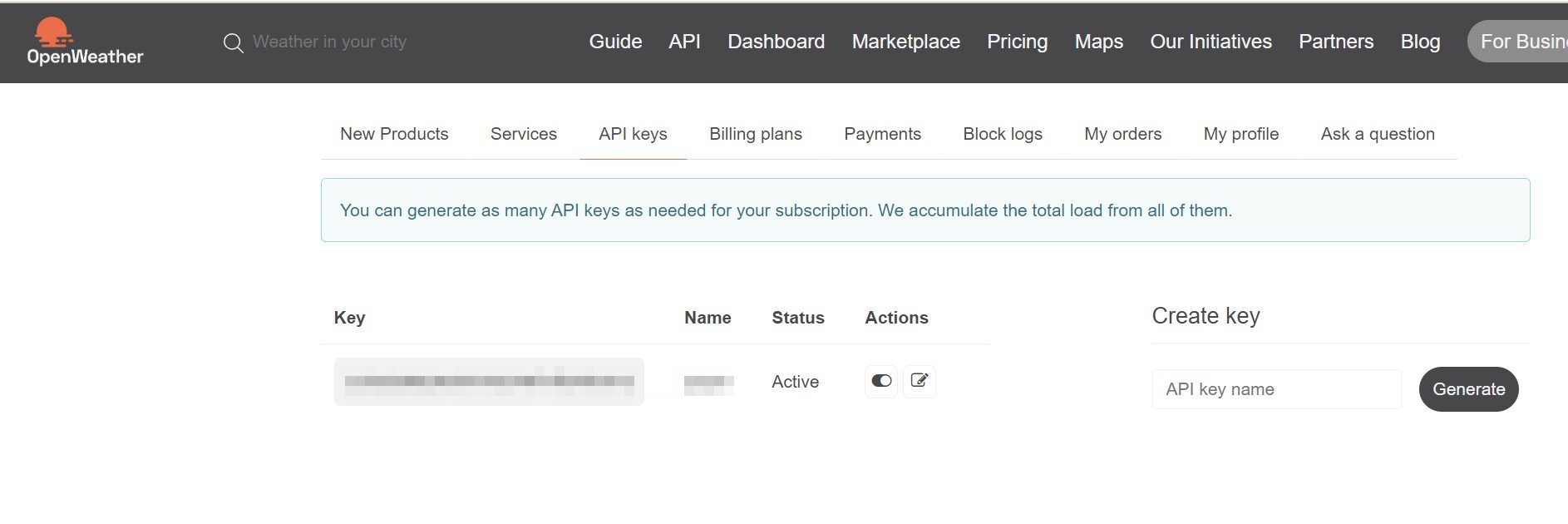This screenshot has width=1568, height=524.
Task: Click the API key name input field
Action: [1276, 389]
